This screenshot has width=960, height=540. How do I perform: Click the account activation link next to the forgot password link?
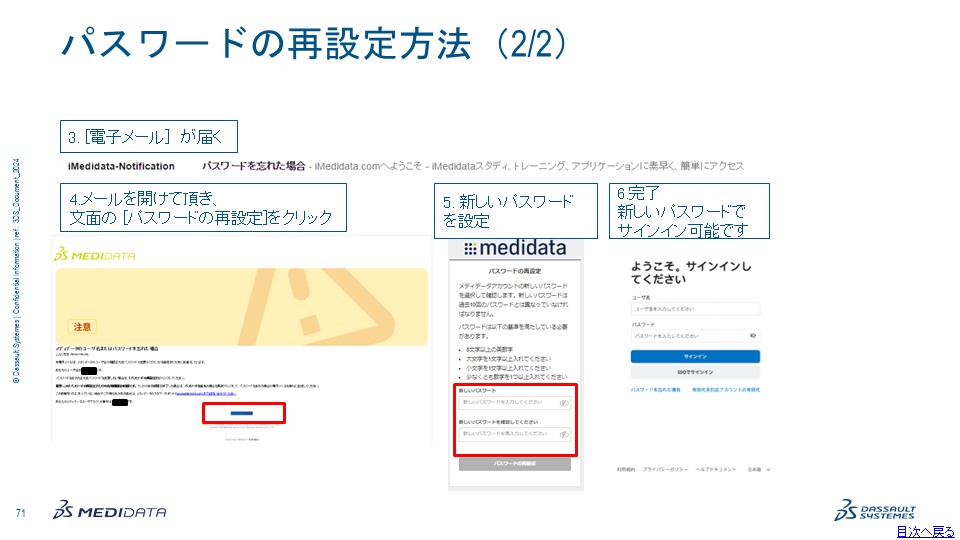[x=726, y=390]
